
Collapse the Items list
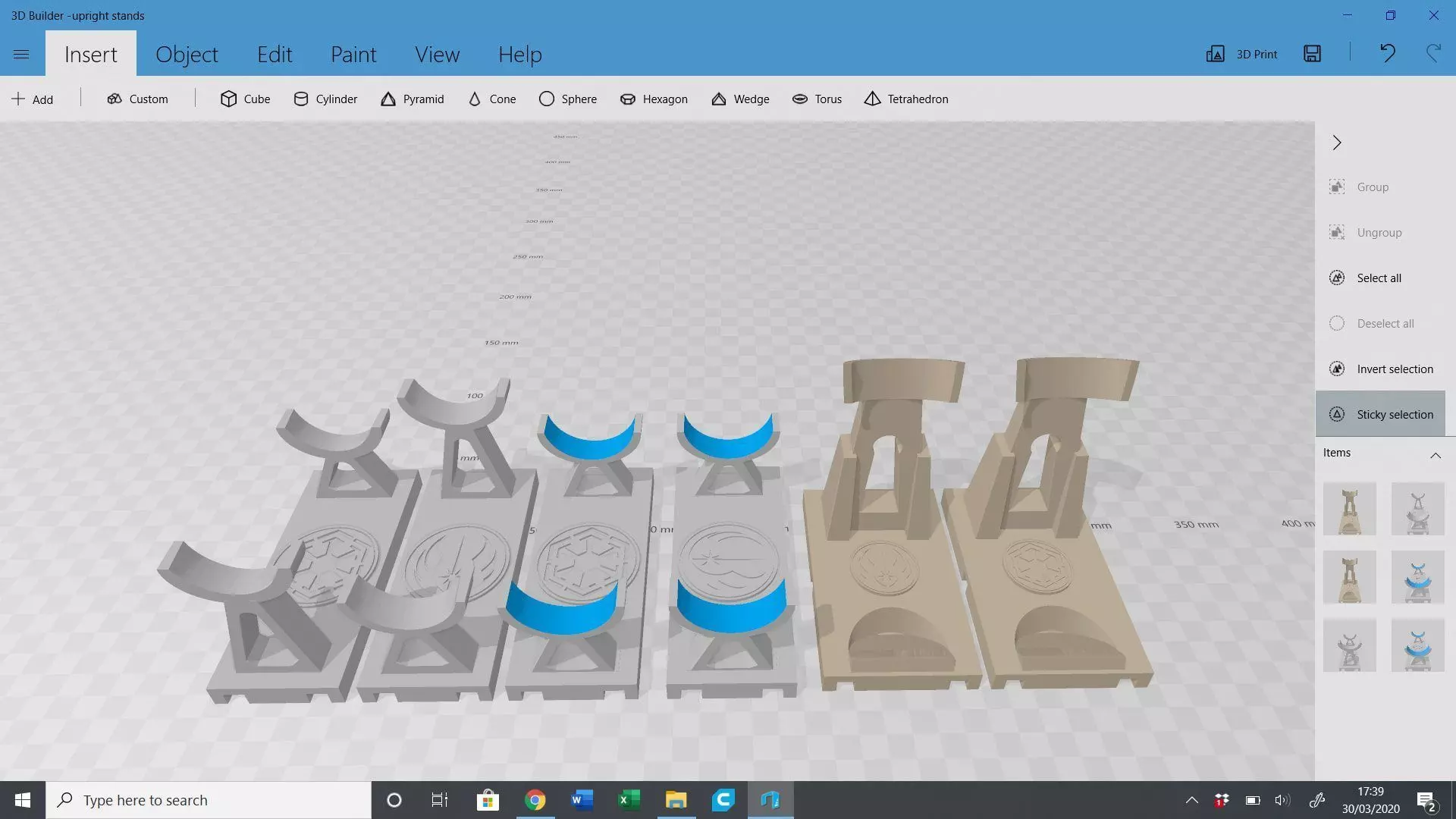pos(1436,454)
